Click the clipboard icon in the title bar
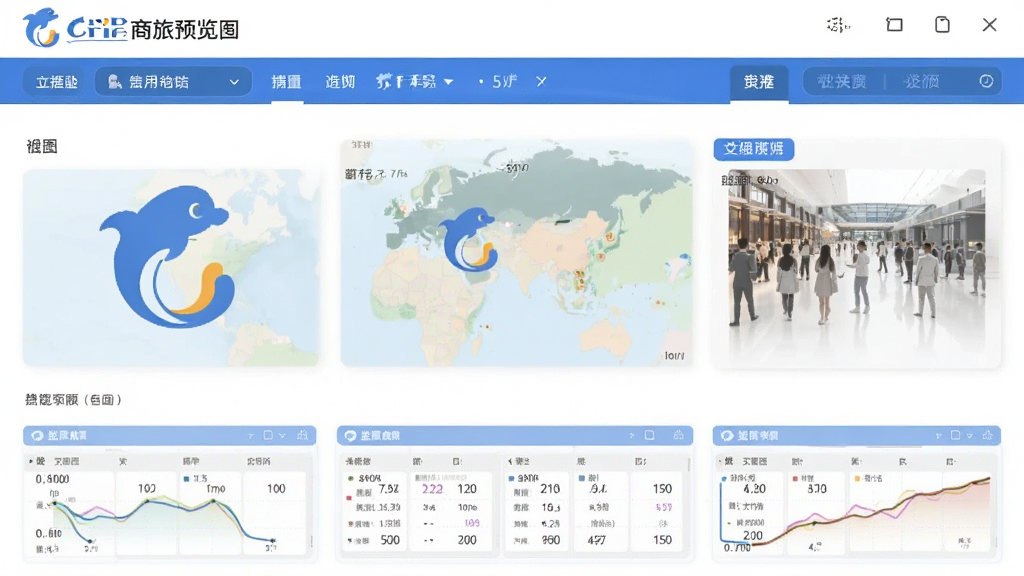Screen dimensions: 1024x576 942,25
